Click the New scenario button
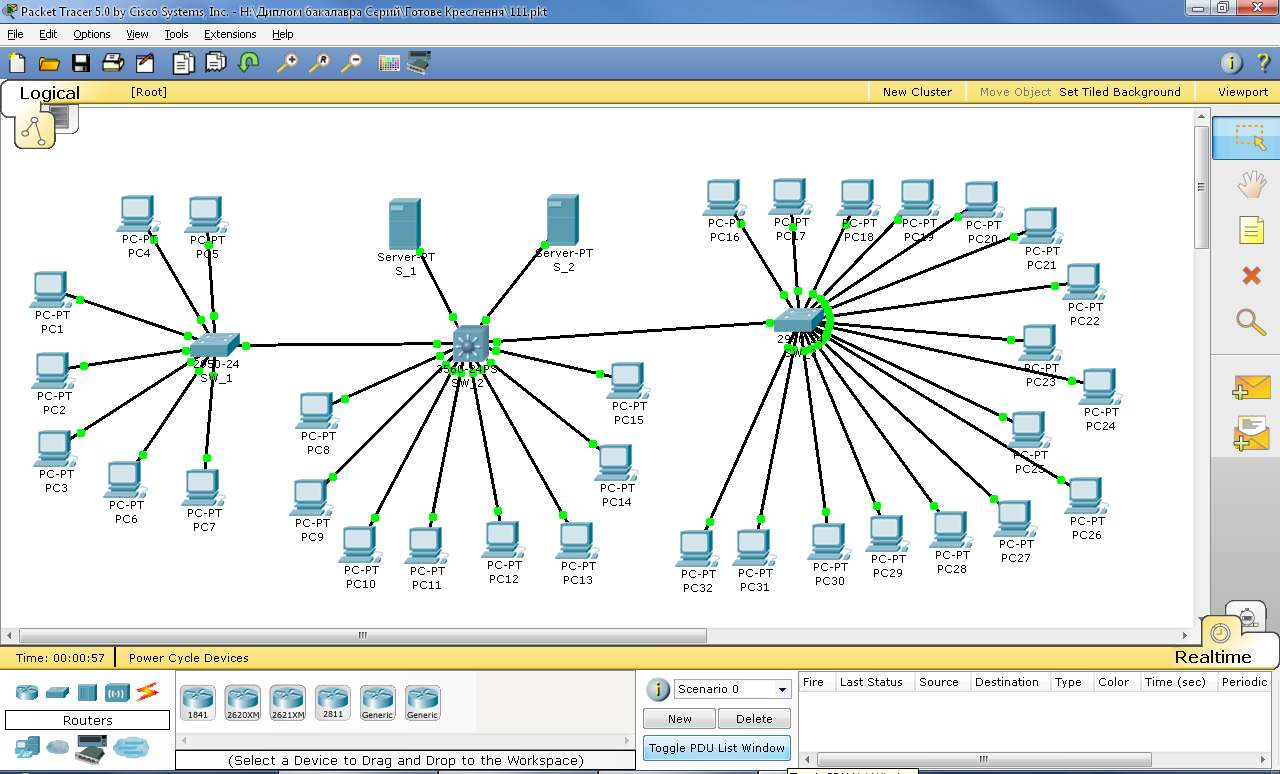Screen dimensions: 1280x774 point(679,718)
